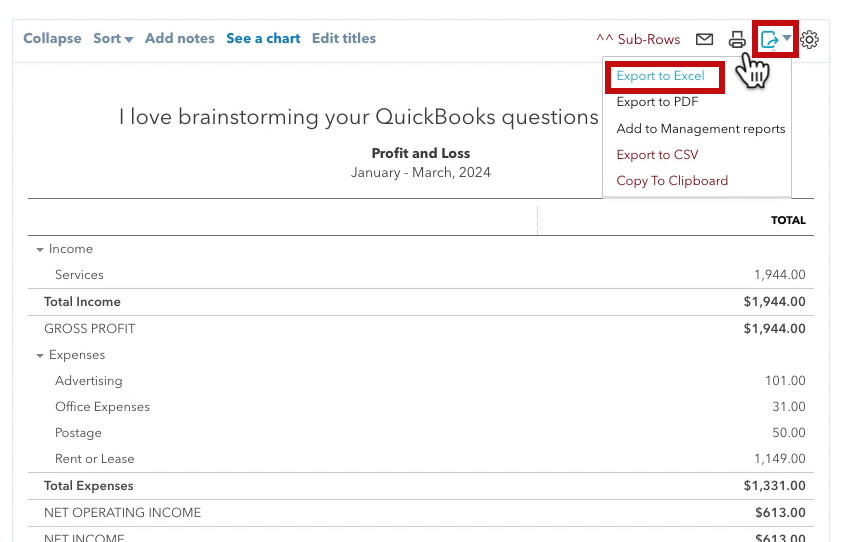Collapse the Income section triangle
This screenshot has width=848, height=542.
click(39, 249)
